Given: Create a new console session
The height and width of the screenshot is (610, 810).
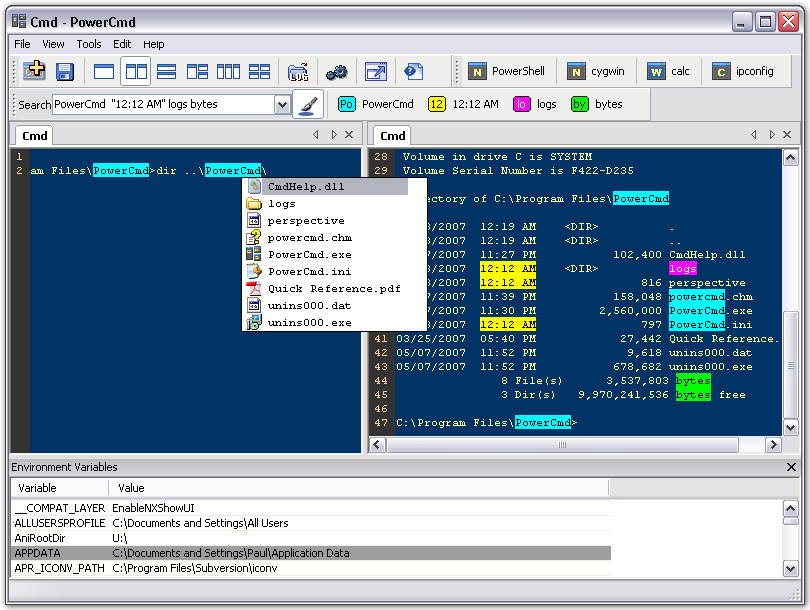Looking at the screenshot, I should click(34, 72).
